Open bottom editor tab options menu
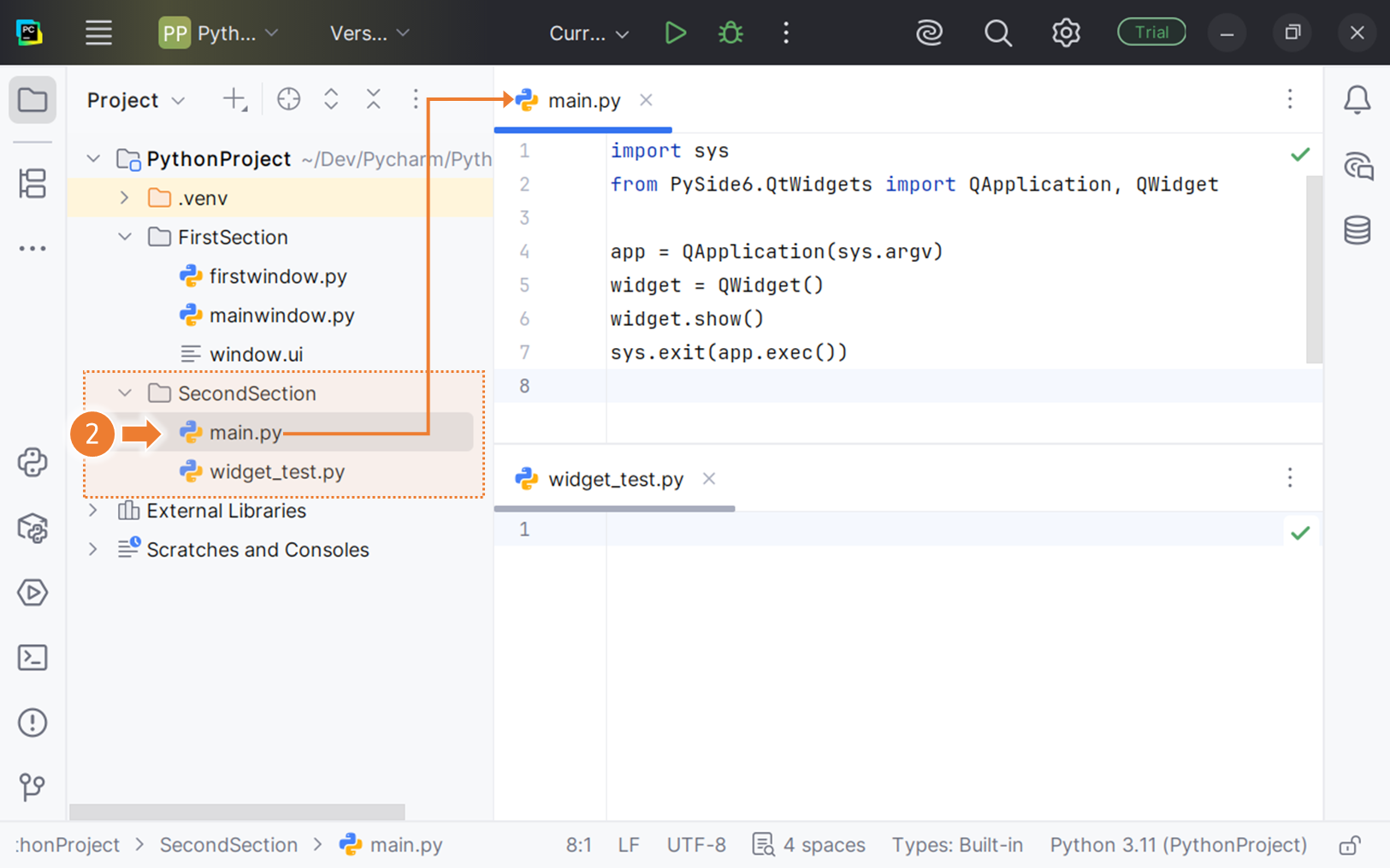Viewport: 1390px width, 868px height. tap(1290, 477)
